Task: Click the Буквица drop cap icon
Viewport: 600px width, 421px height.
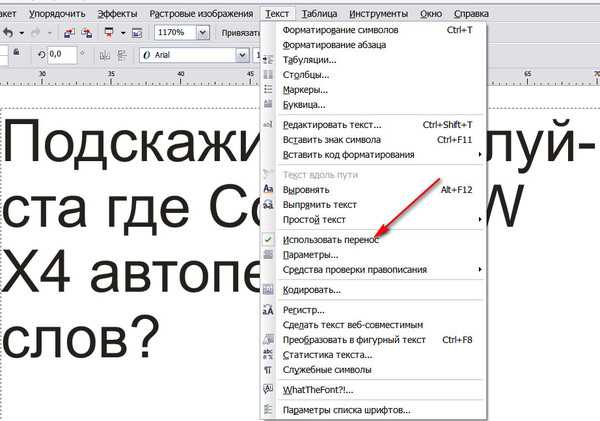Action: (x=268, y=104)
